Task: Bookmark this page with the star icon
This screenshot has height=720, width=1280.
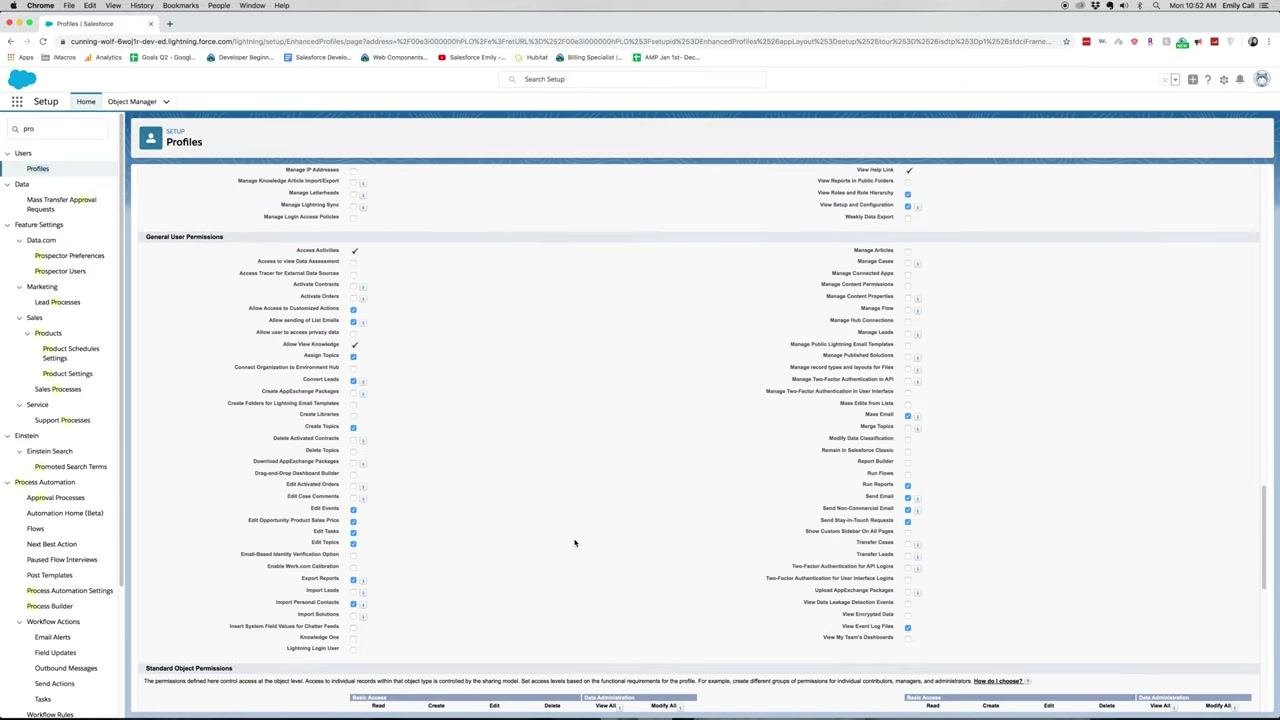Action: pos(1067,41)
